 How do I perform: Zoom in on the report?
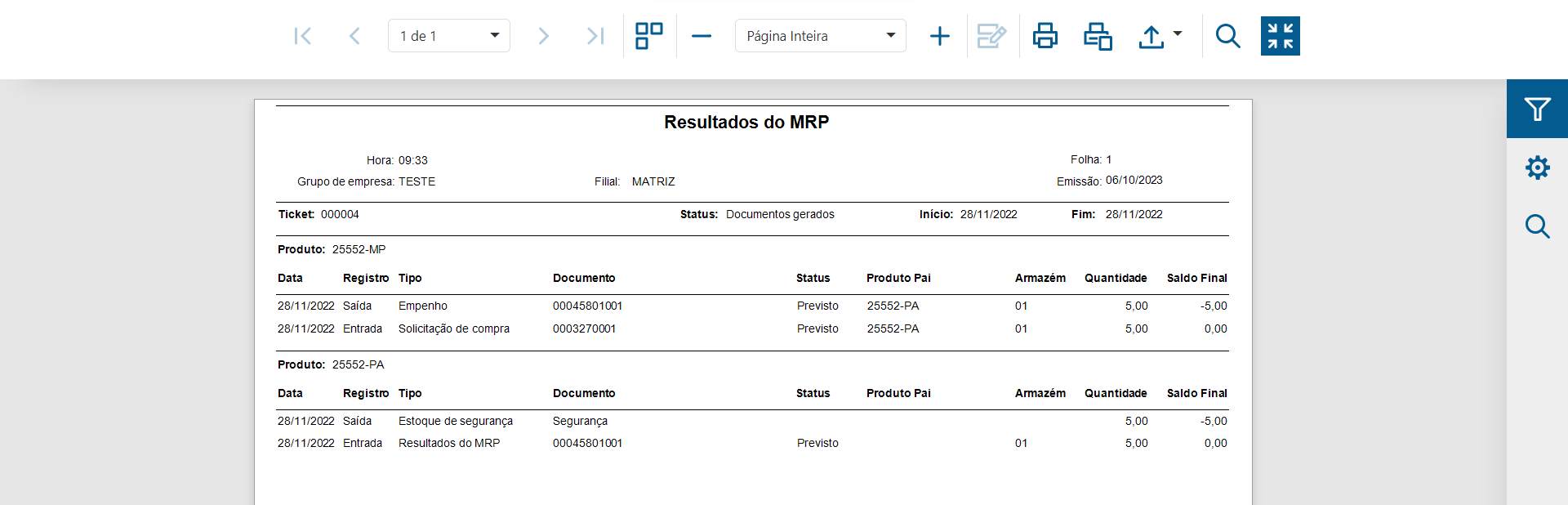tap(940, 36)
